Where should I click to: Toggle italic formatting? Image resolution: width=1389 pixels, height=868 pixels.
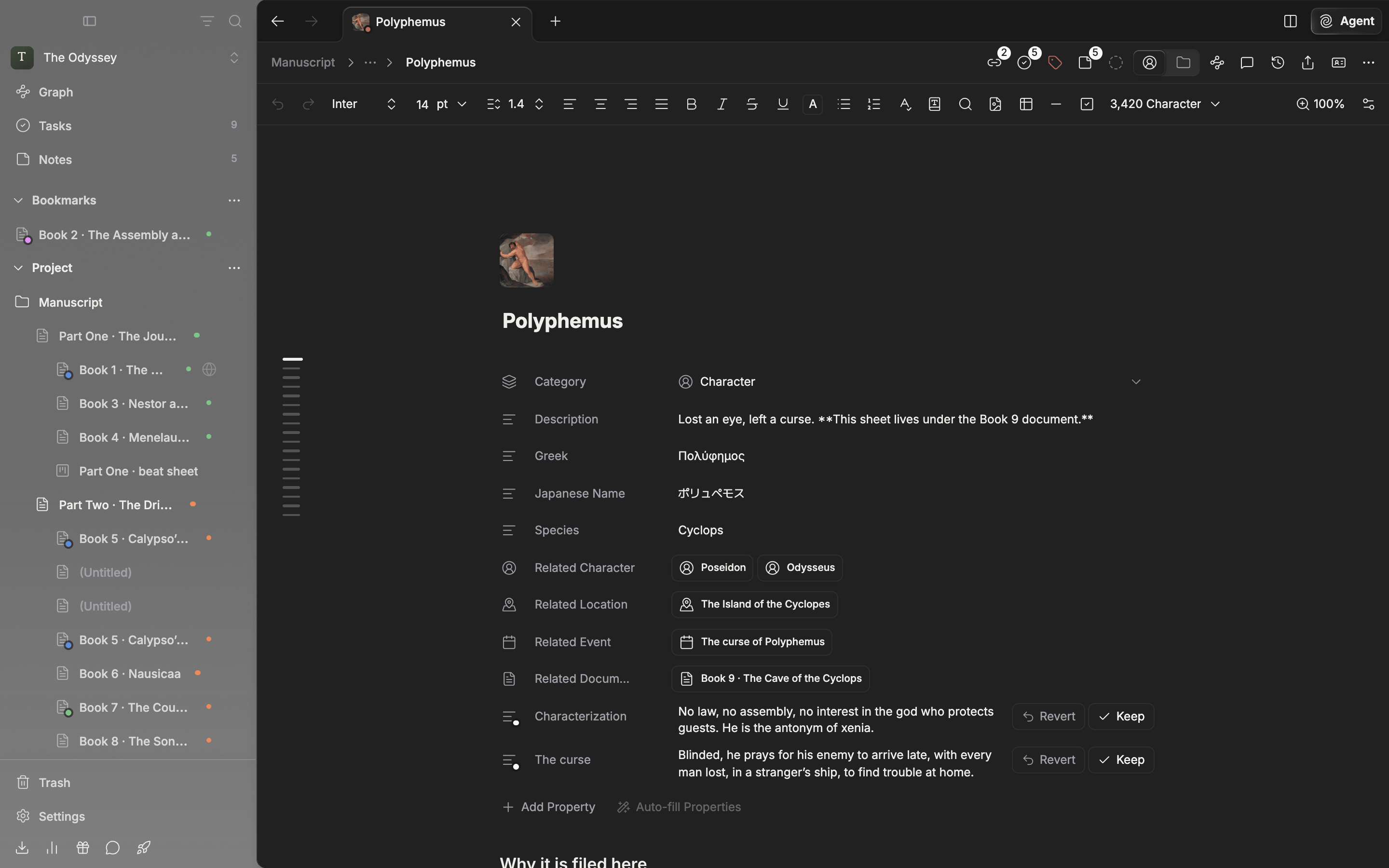[722, 104]
